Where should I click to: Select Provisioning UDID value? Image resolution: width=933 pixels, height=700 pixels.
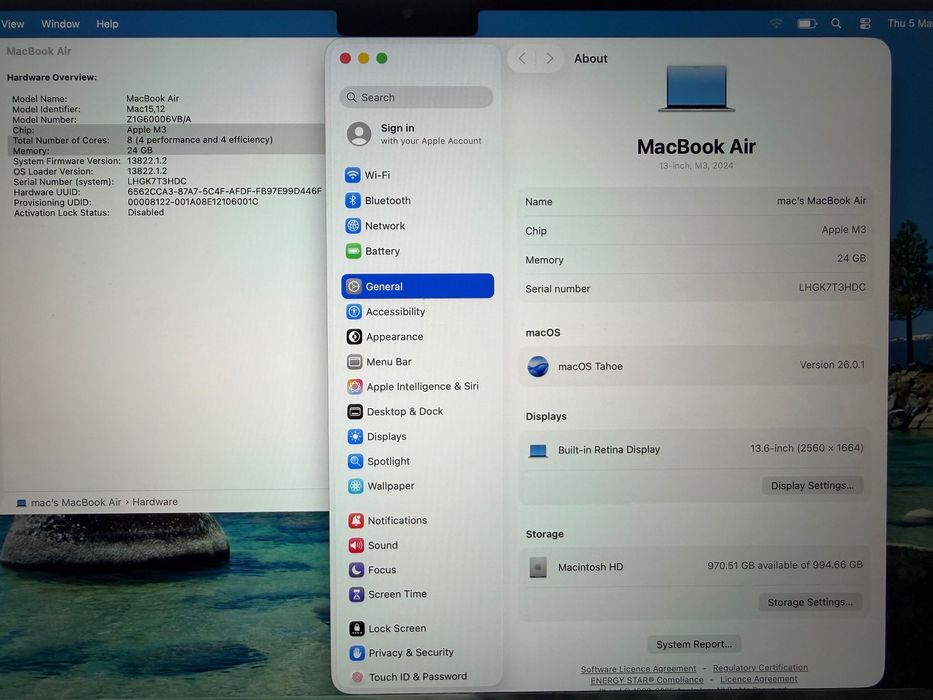click(193, 202)
